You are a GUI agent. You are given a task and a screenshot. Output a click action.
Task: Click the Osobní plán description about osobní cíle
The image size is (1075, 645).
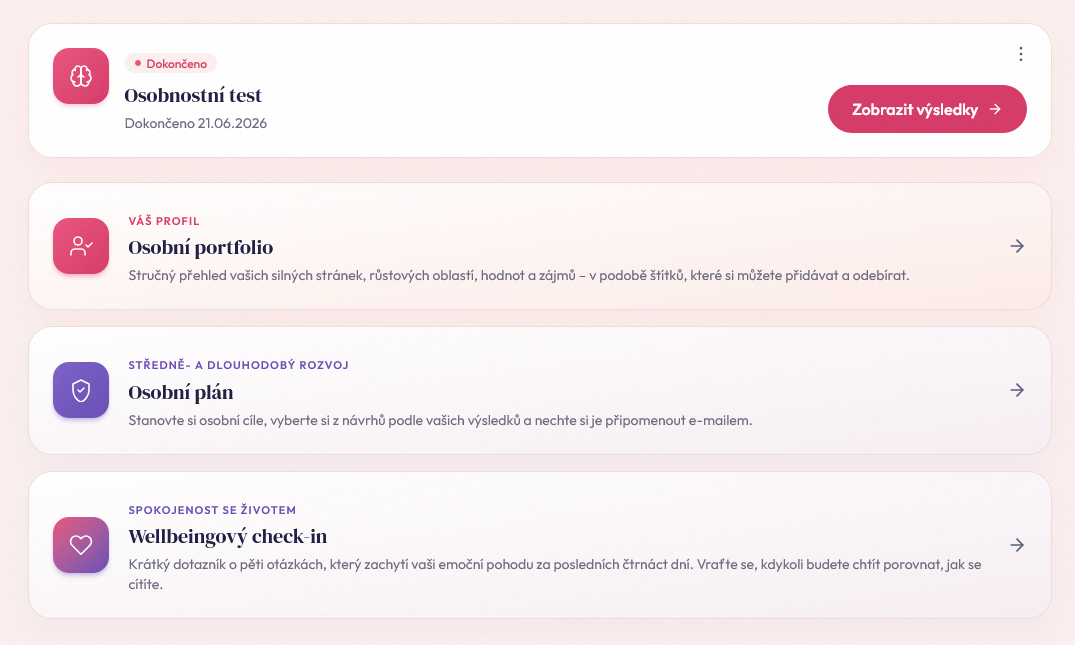440,420
